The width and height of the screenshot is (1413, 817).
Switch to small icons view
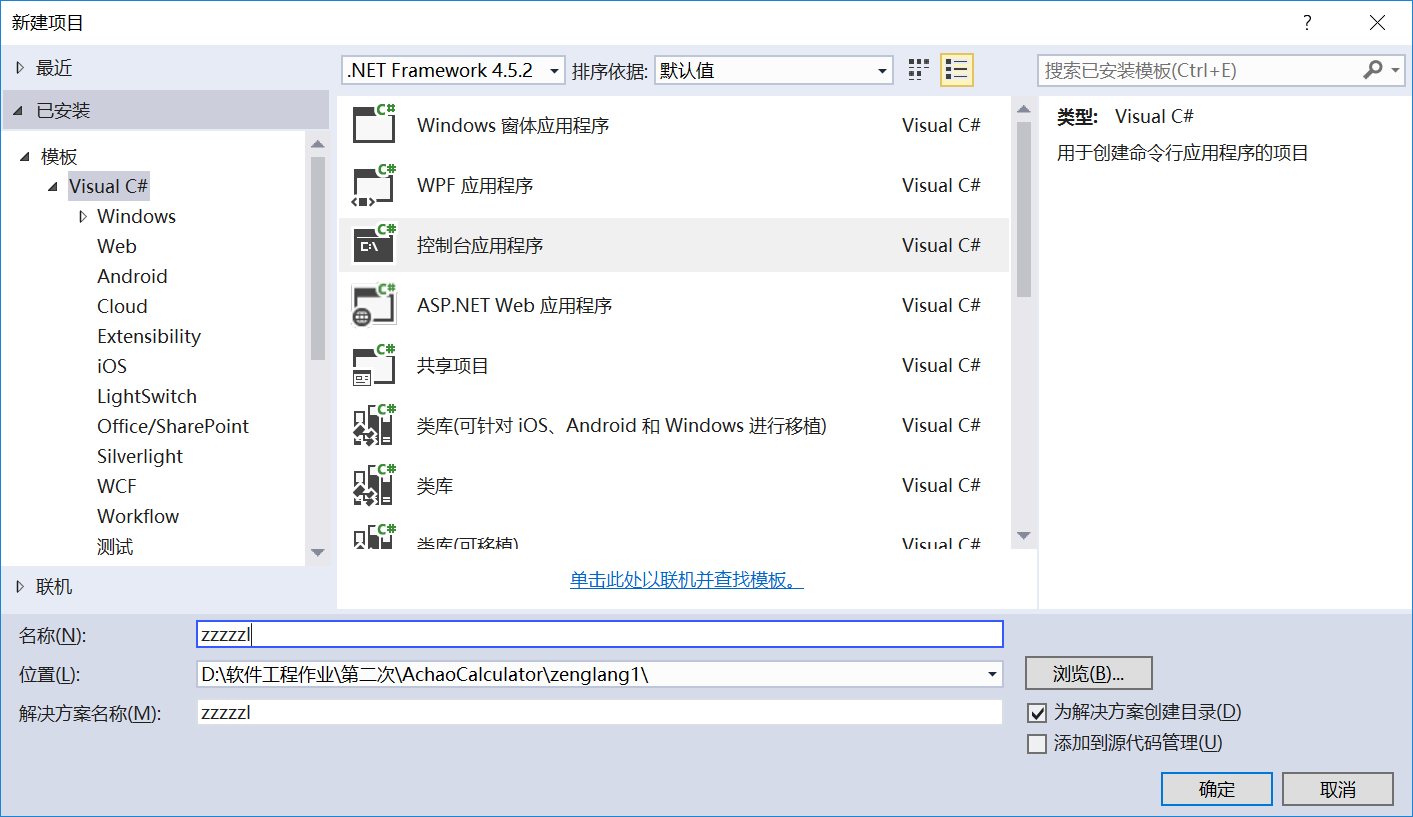point(918,70)
